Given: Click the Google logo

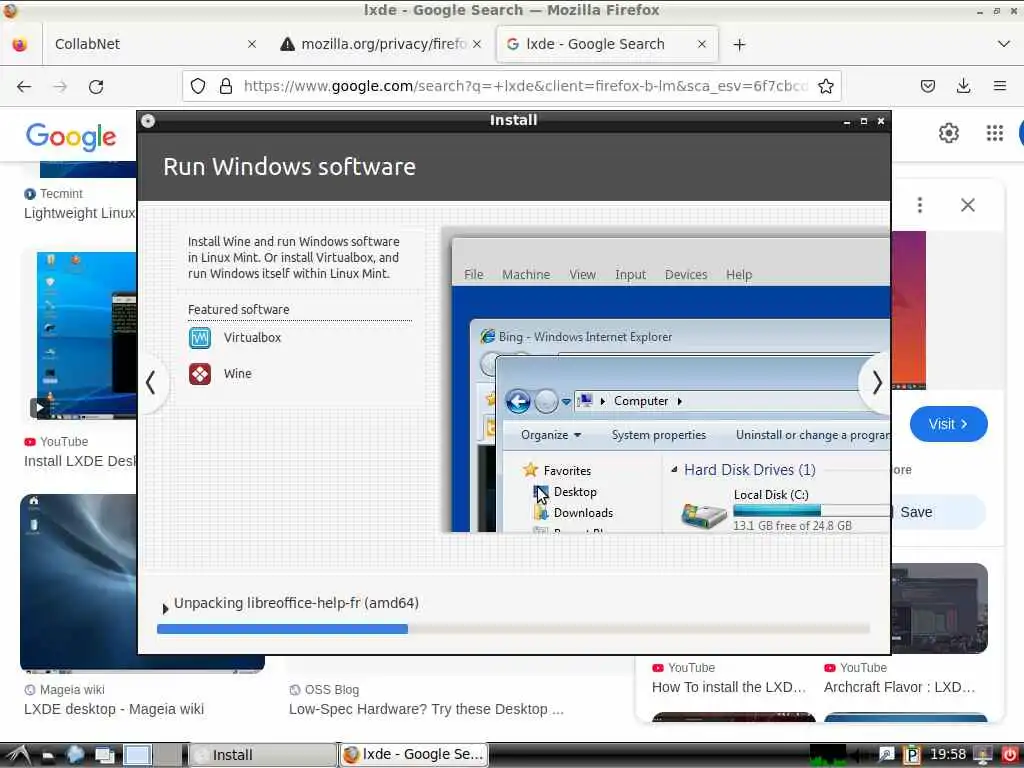Looking at the screenshot, I should pyautogui.click(x=71, y=136).
